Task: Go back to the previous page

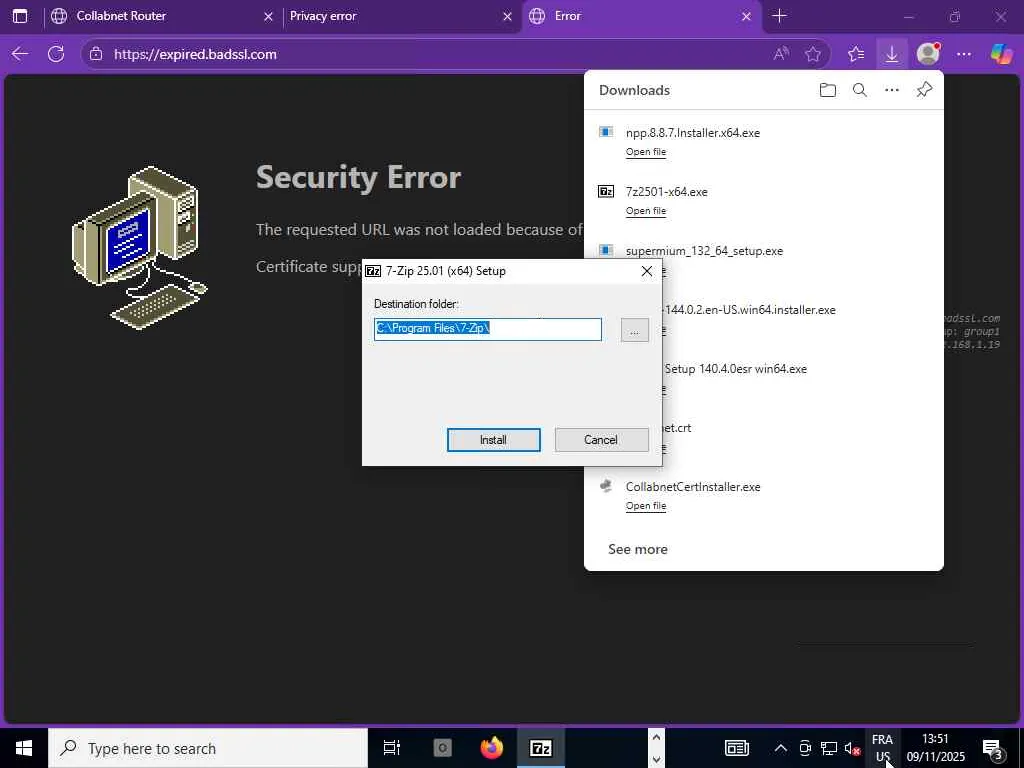Action: click(x=20, y=54)
